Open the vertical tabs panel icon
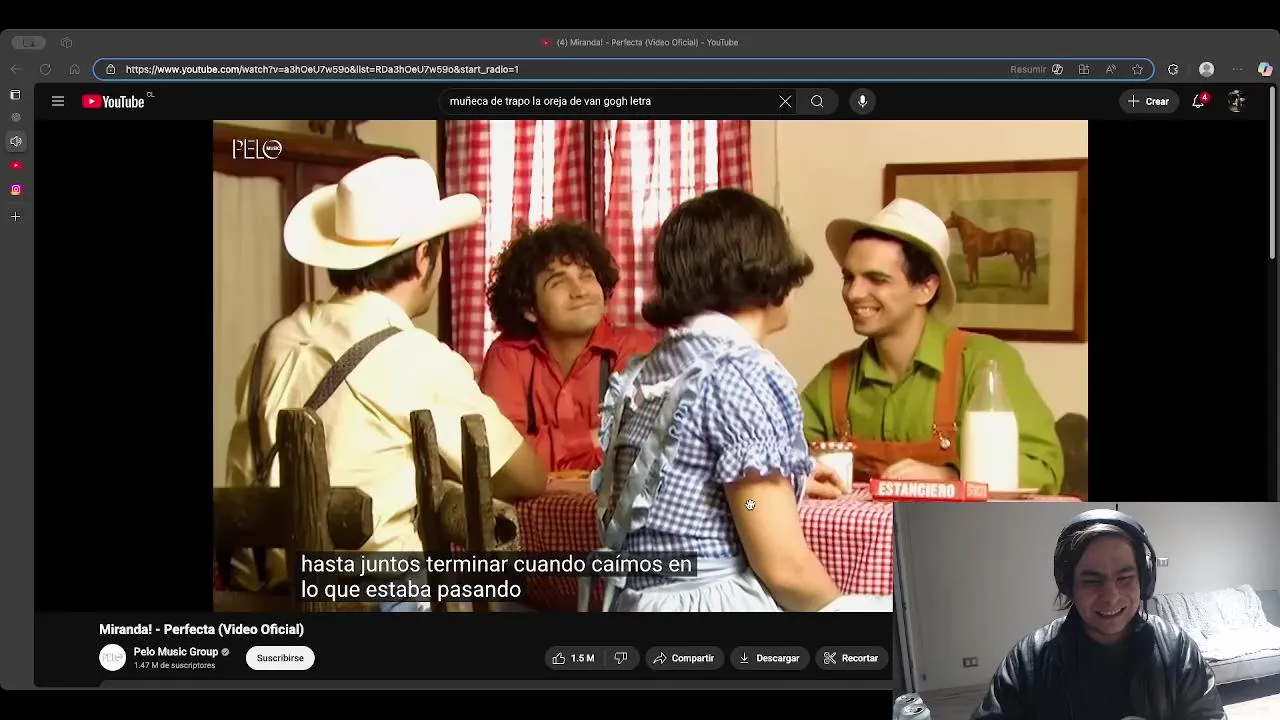Viewport: 1280px width, 720px height. click(x=15, y=95)
